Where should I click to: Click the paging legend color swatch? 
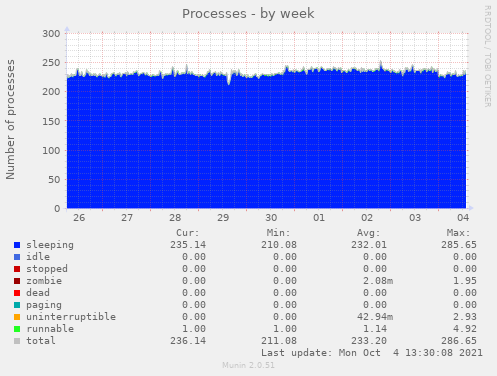pyautogui.click(x=17, y=305)
